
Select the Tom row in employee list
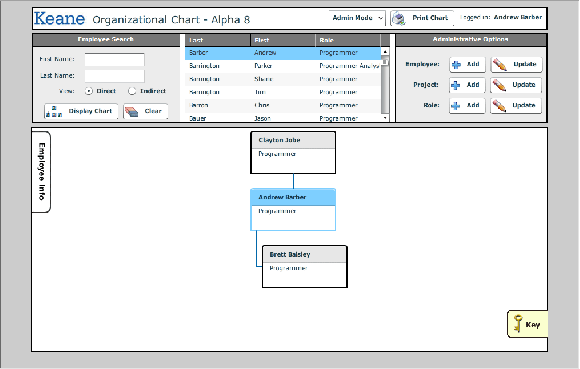(283, 92)
